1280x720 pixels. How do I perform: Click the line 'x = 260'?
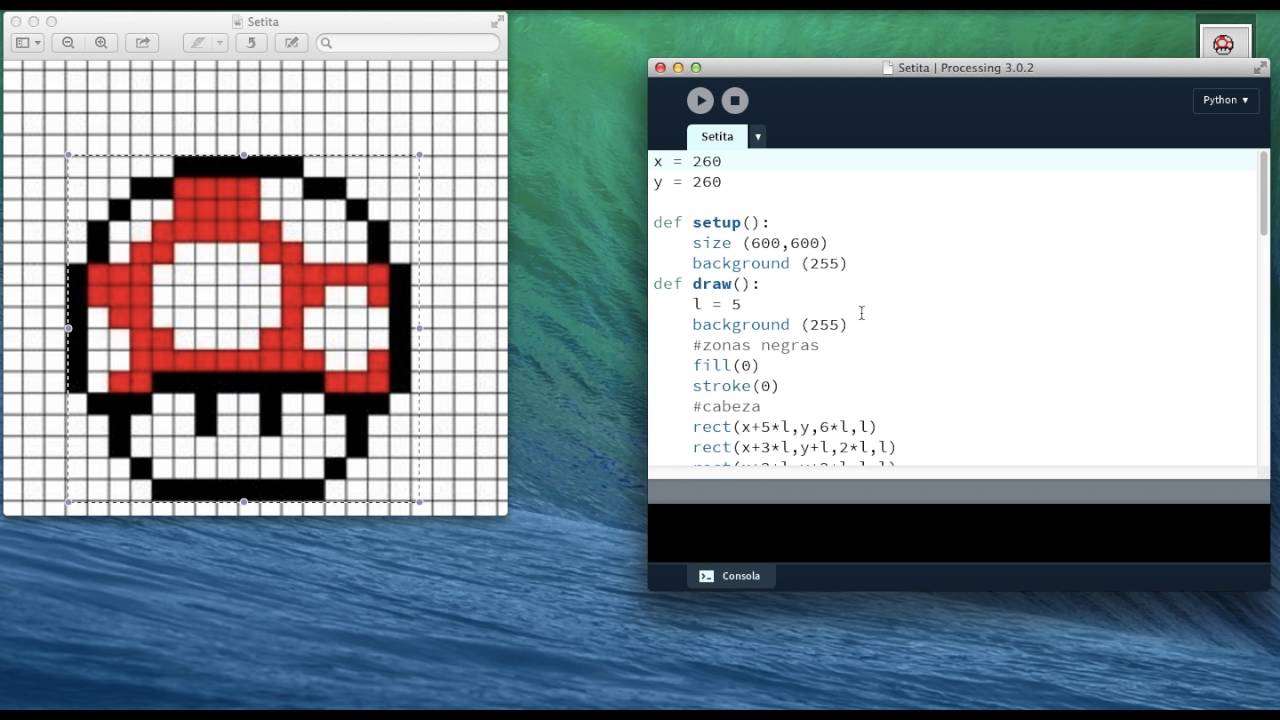tap(687, 161)
